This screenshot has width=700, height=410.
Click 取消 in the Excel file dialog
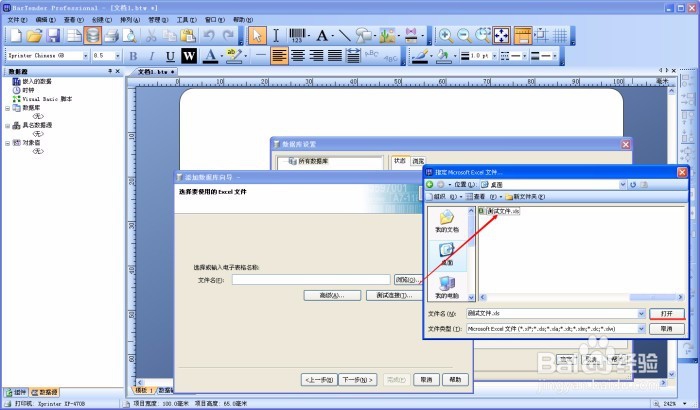click(x=667, y=329)
